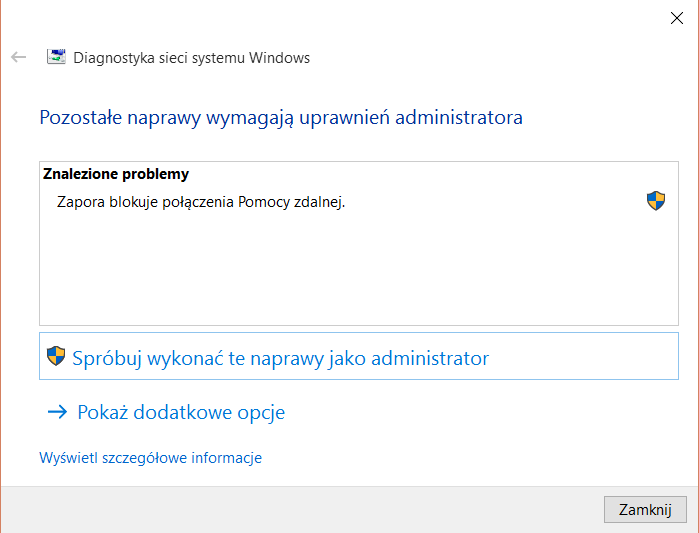Close the dialog with the top-right X
Image resolution: width=699 pixels, height=533 pixels.
point(677,17)
